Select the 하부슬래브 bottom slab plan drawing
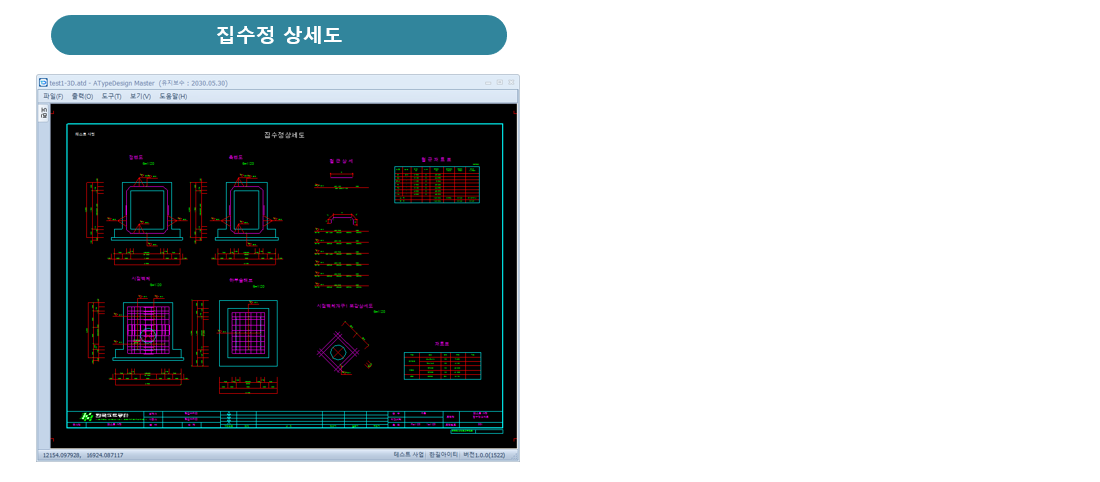The image size is (1100, 482). click(248, 335)
